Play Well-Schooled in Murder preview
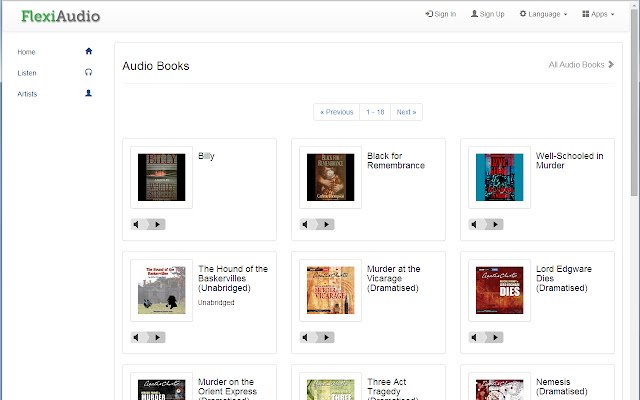Viewport: 640px width, 400px height. point(496,224)
